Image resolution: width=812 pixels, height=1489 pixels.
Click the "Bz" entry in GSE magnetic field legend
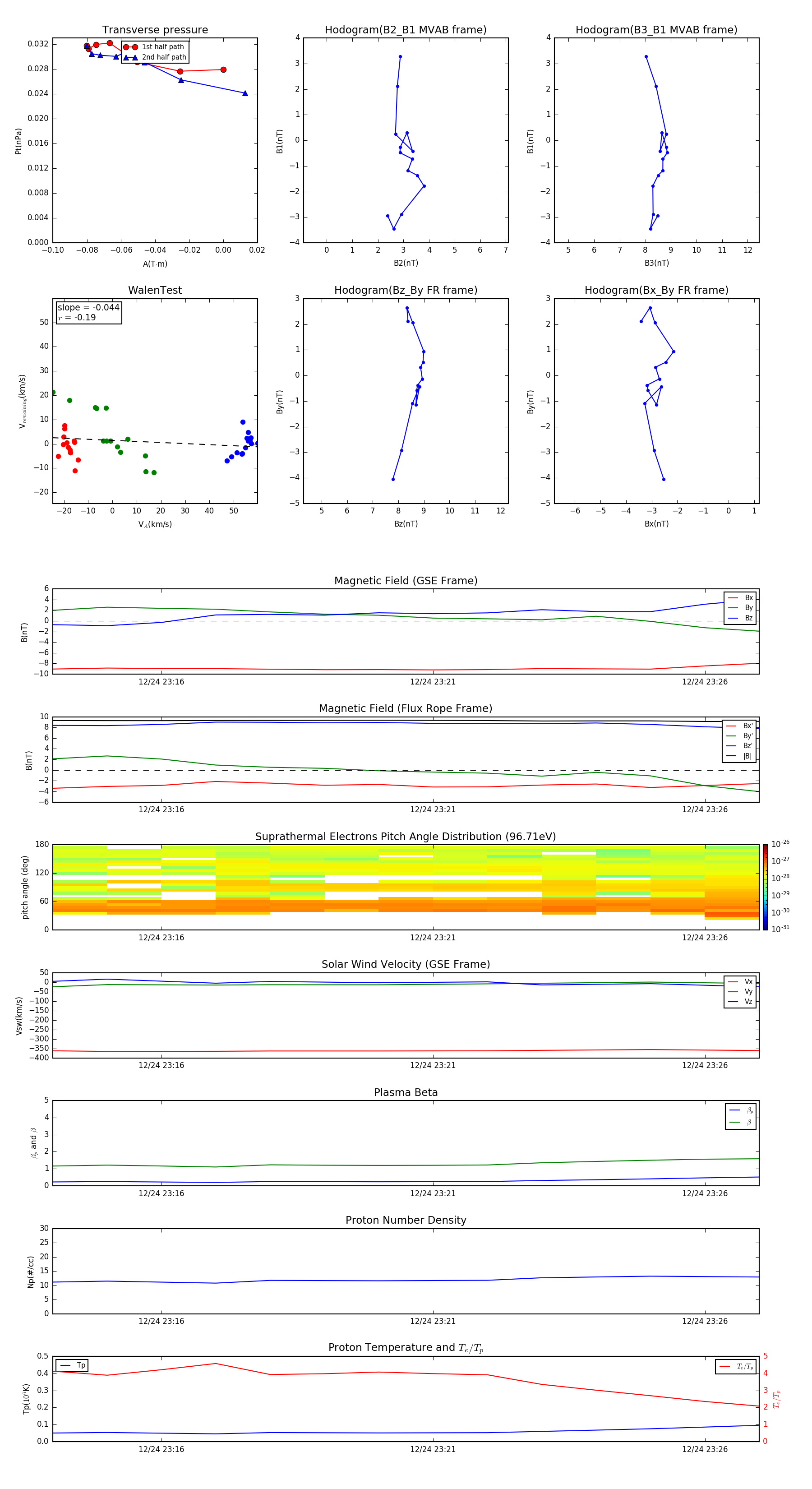click(x=741, y=618)
